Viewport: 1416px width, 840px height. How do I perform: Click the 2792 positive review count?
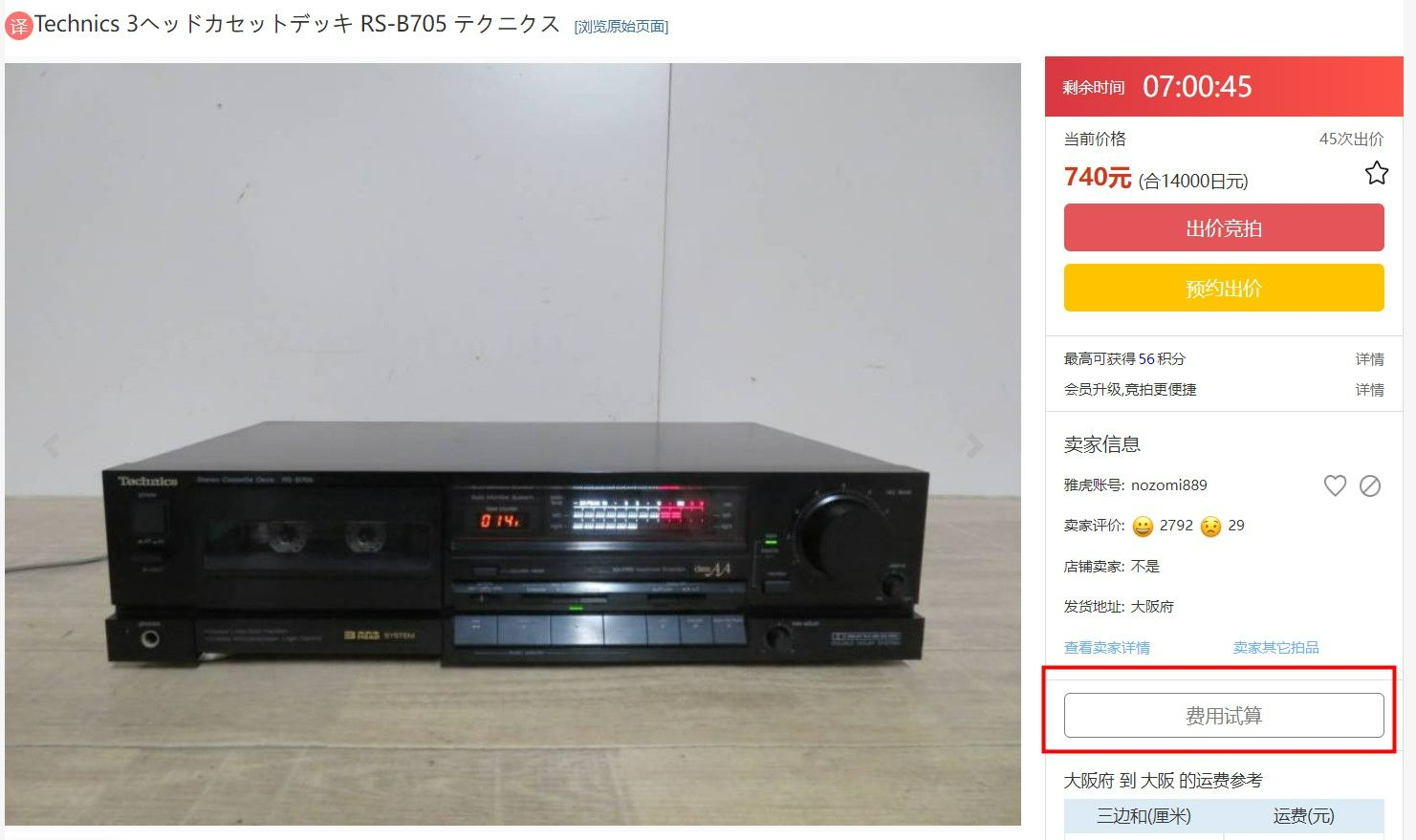(1176, 526)
